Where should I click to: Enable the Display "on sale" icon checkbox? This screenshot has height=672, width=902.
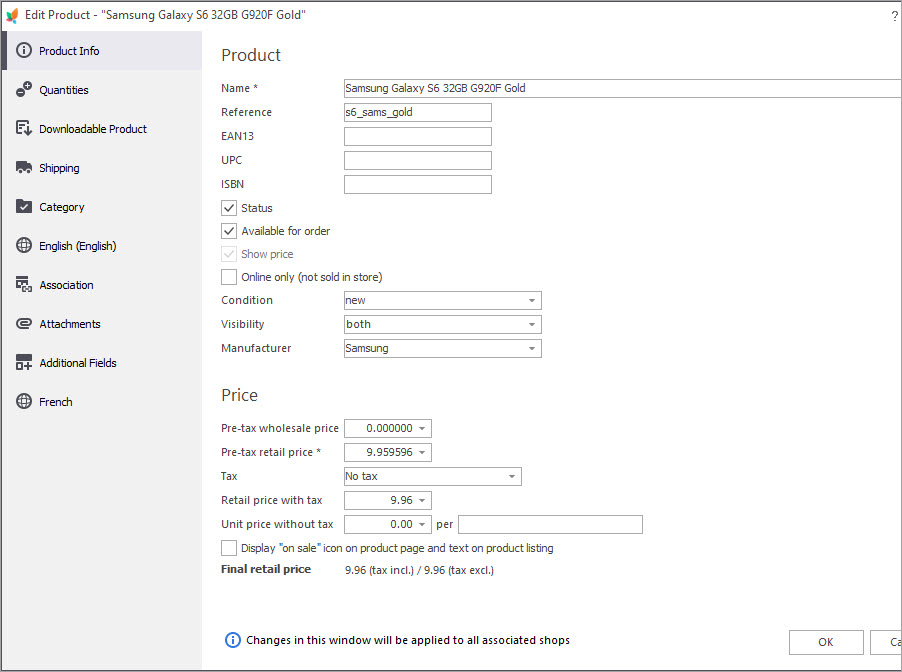point(229,548)
